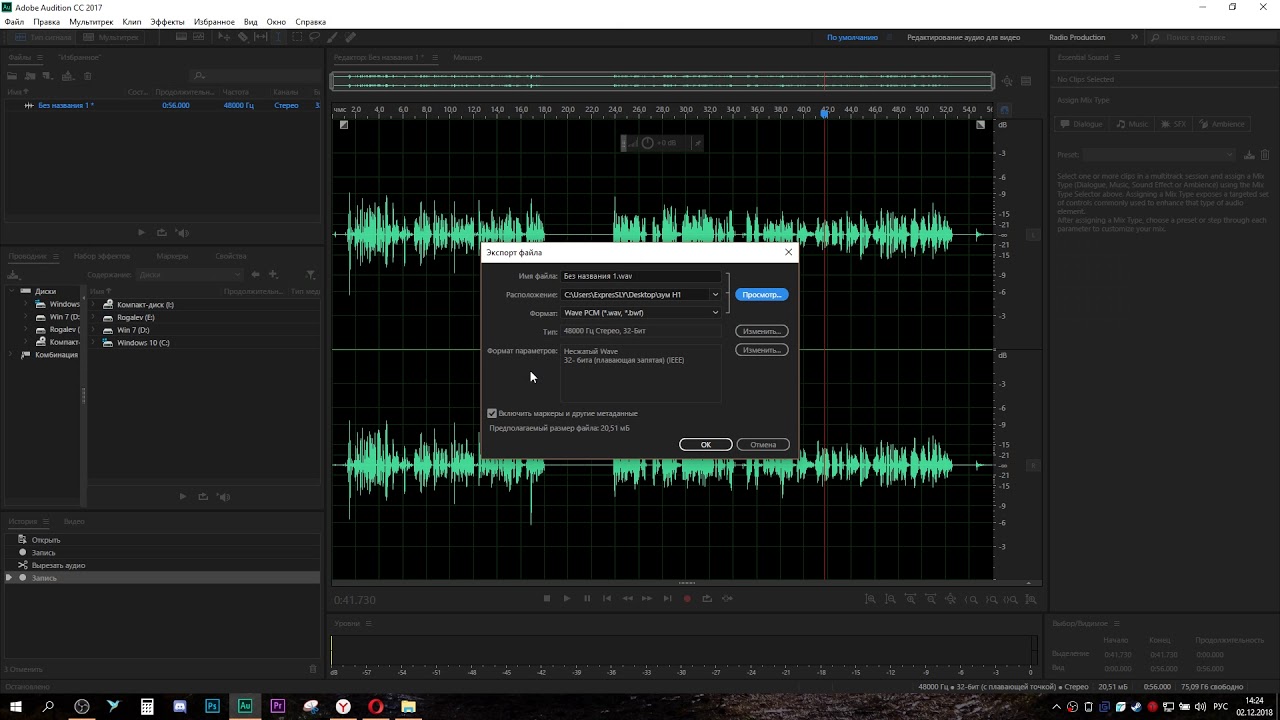Click the HUD volume knob on waveform
1280x720 pixels.
(x=647, y=143)
